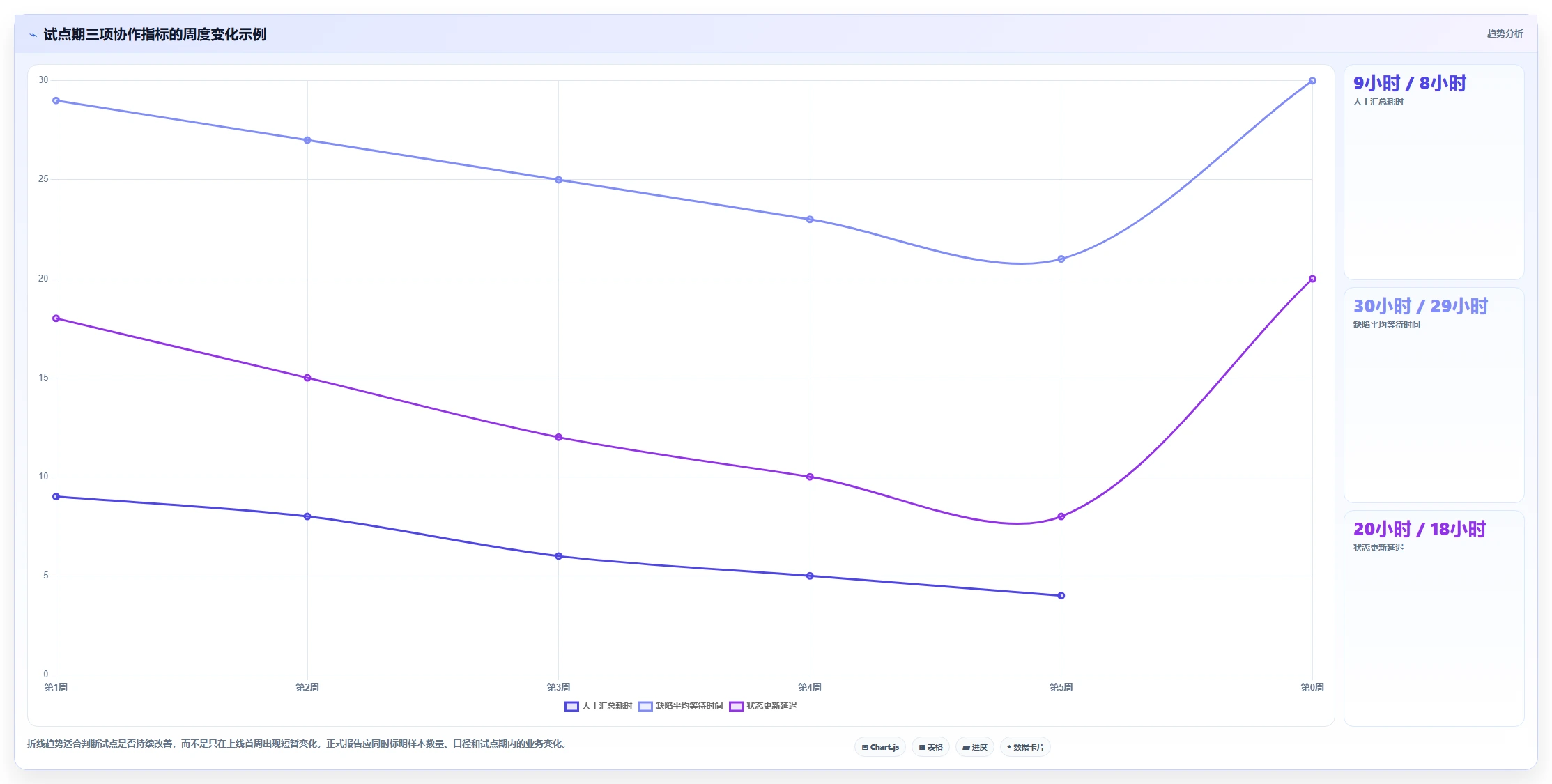Click the 人工汇总耗时 label in the first card

click(1378, 102)
